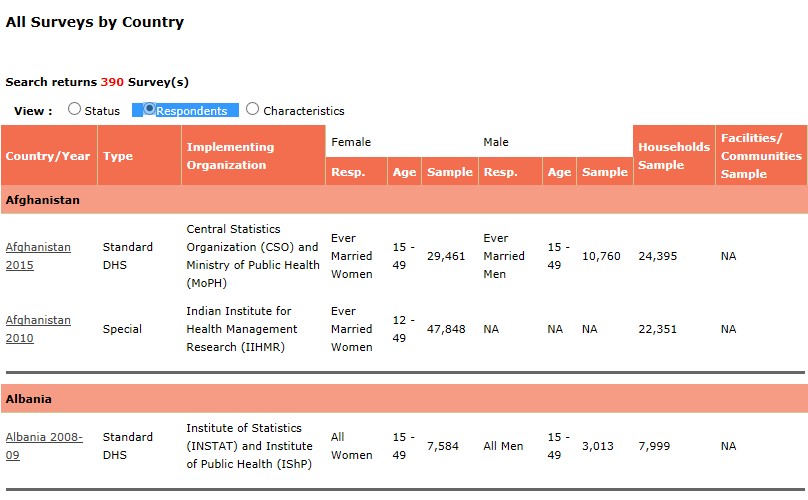Click the Households Sample column header
808x500 pixels.
click(673, 156)
